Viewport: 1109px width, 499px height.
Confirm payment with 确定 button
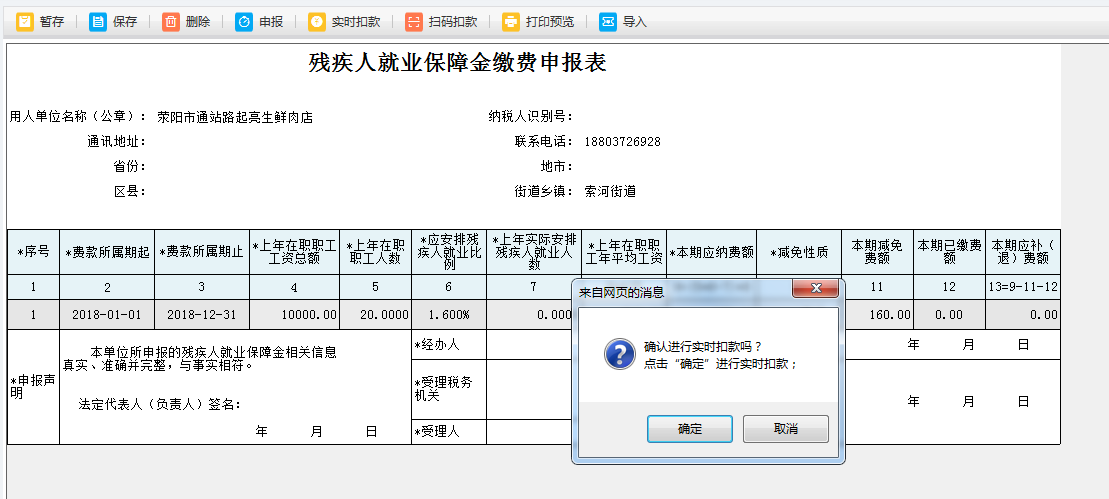pyautogui.click(x=689, y=429)
